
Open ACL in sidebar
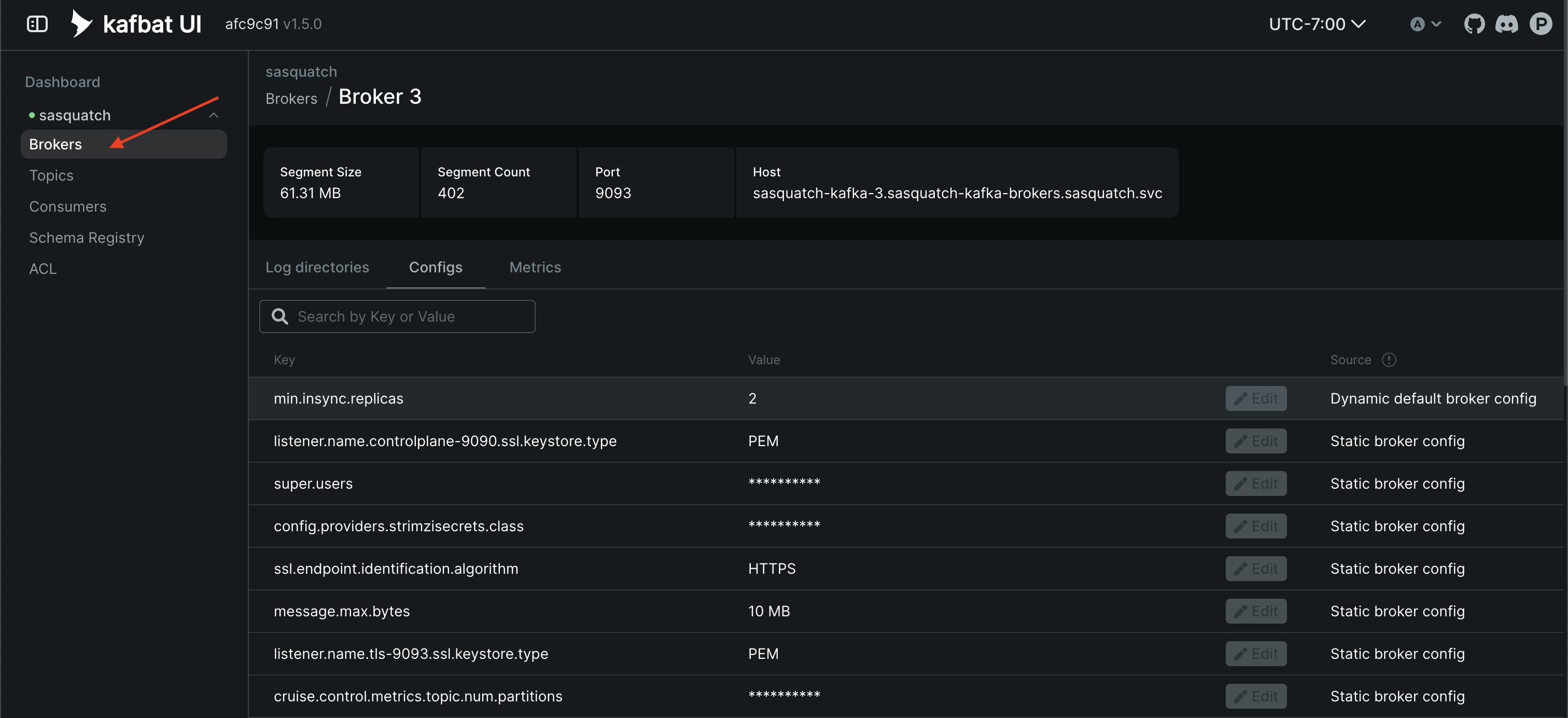pos(43,269)
